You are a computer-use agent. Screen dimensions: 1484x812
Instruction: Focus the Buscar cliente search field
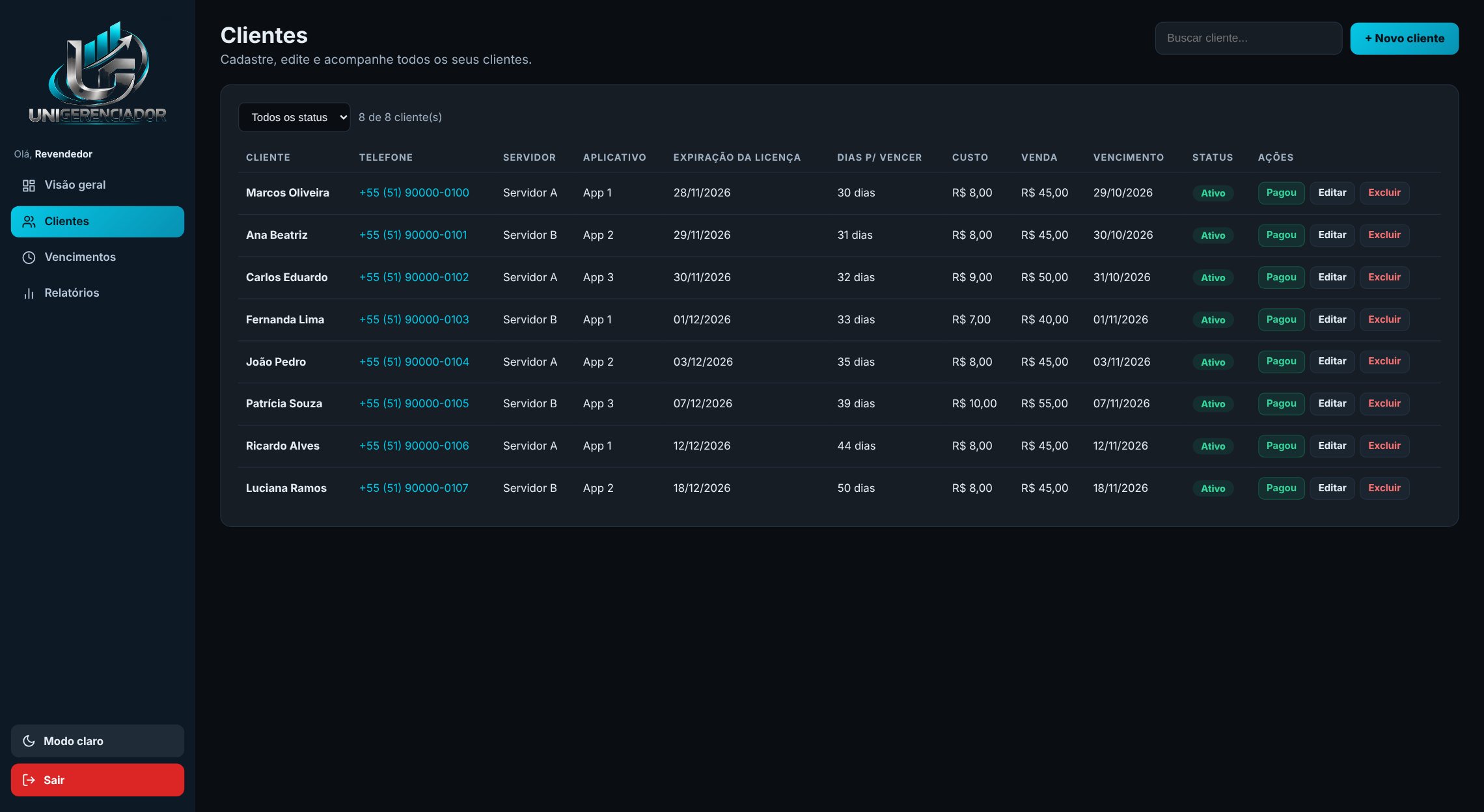pyautogui.click(x=1248, y=38)
